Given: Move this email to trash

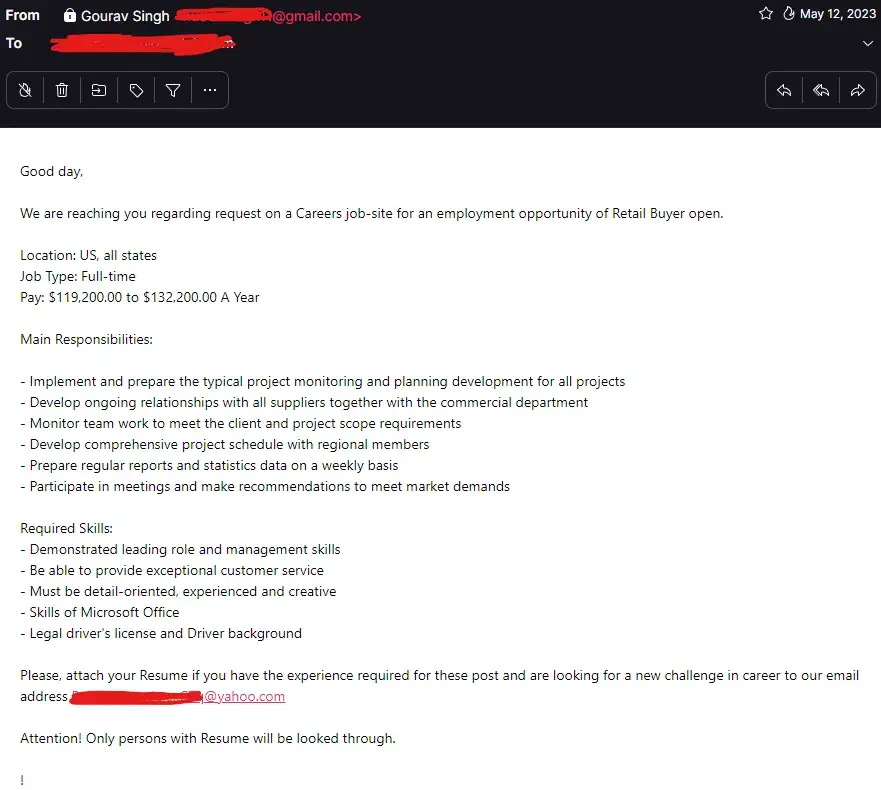Looking at the screenshot, I should pyautogui.click(x=62, y=91).
